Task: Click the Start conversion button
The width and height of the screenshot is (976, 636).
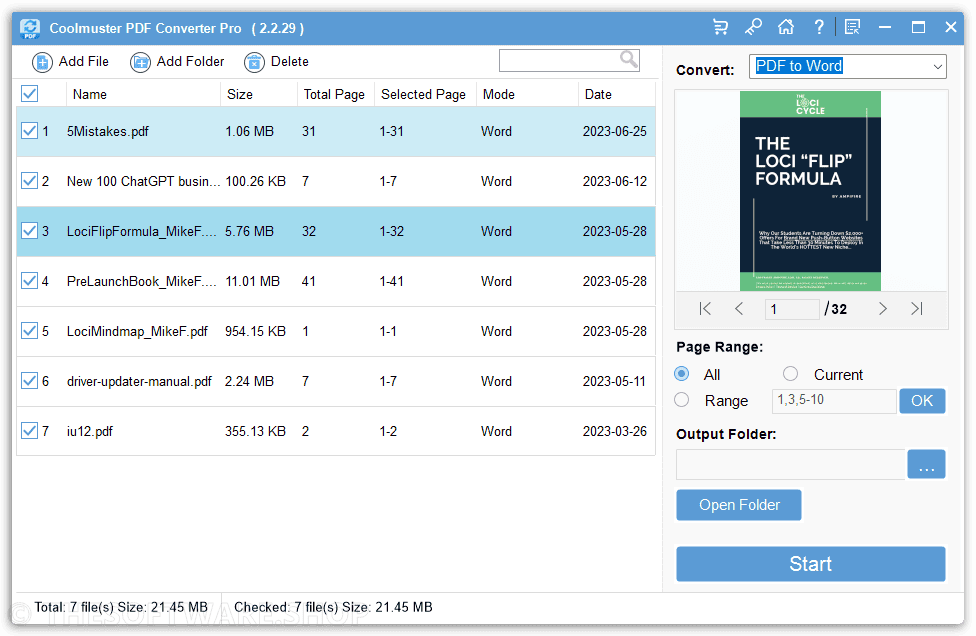Action: 810,564
